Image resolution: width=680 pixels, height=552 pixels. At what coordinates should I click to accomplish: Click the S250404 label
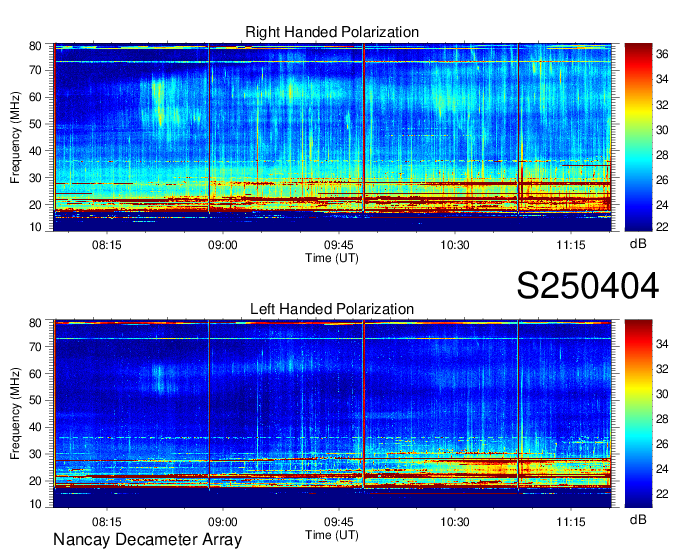(x=588, y=286)
